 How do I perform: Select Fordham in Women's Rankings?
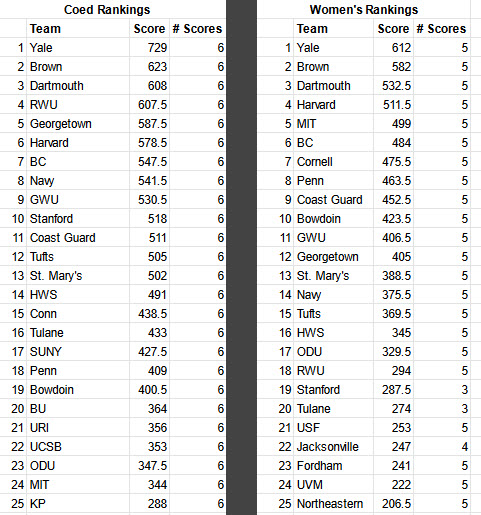click(x=333, y=465)
